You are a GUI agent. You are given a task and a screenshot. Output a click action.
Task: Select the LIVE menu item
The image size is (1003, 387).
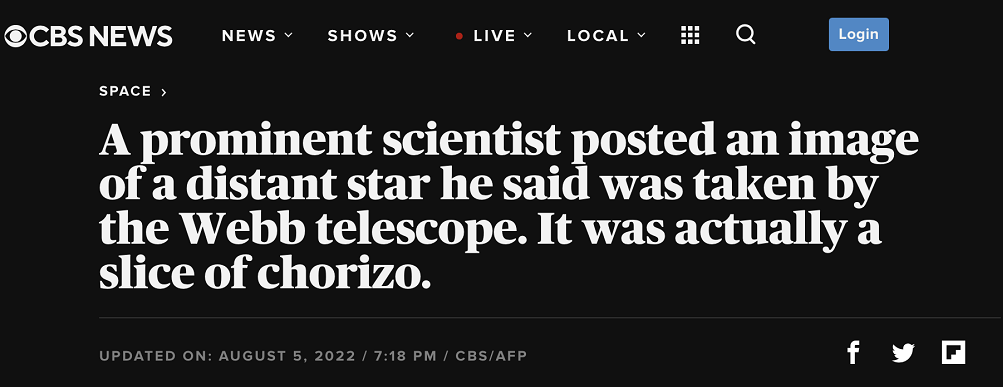click(x=494, y=36)
